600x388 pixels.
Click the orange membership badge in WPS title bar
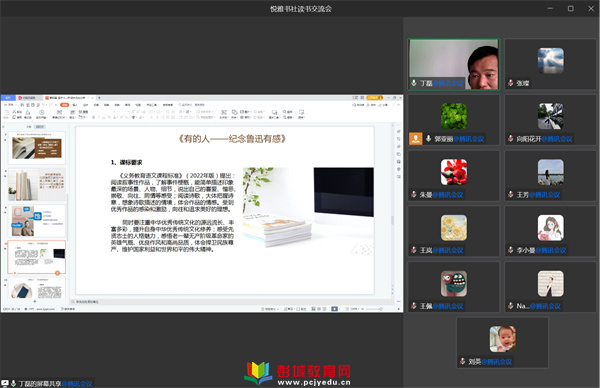(374, 98)
